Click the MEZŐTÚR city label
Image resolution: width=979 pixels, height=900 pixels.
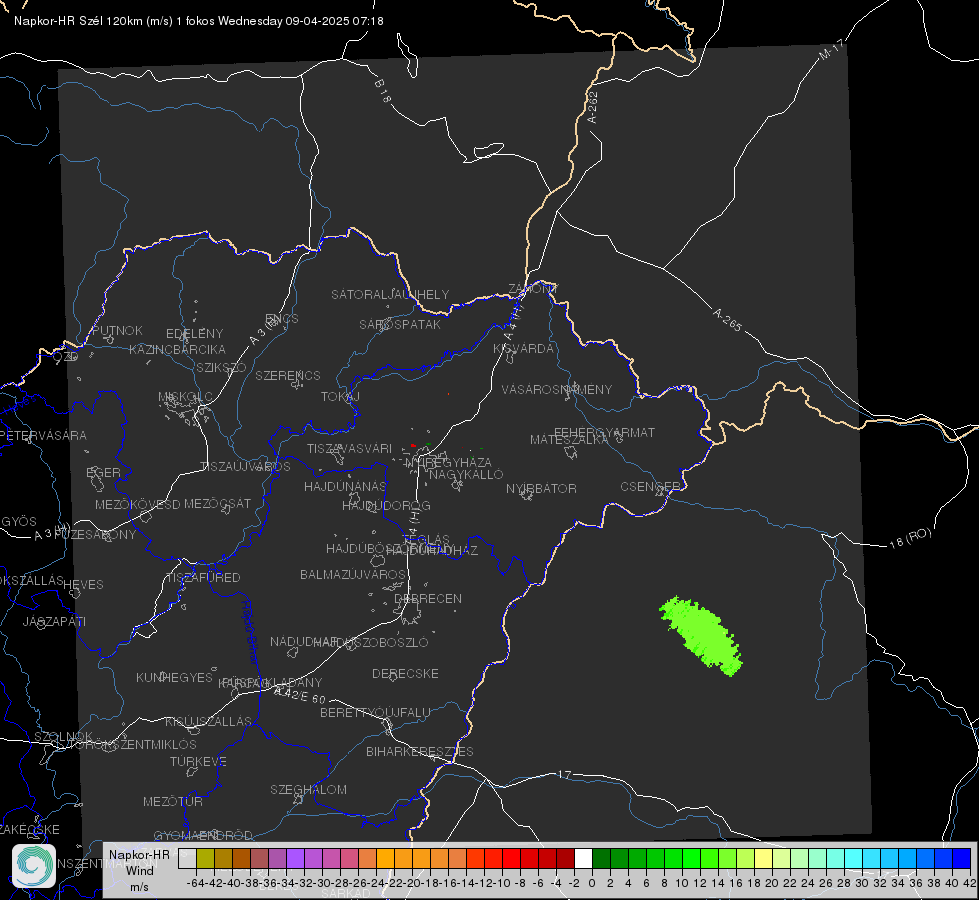click(173, 801)
